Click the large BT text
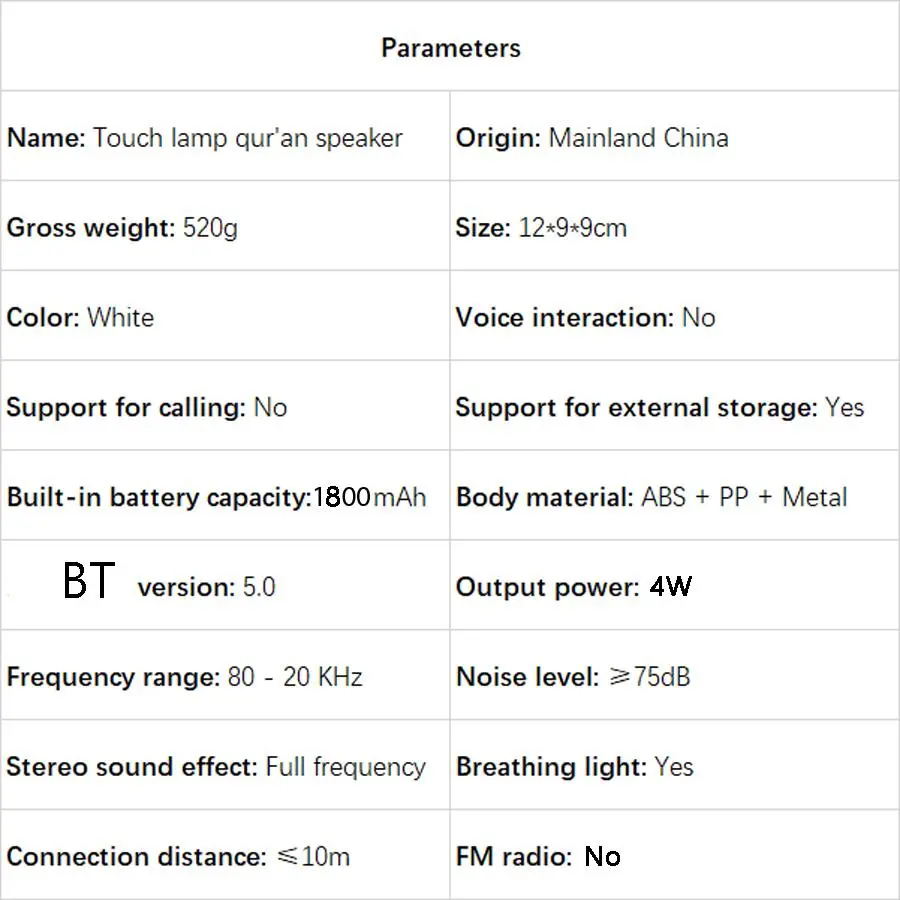Viewport: 900px width, 900px height. point(89,581)
